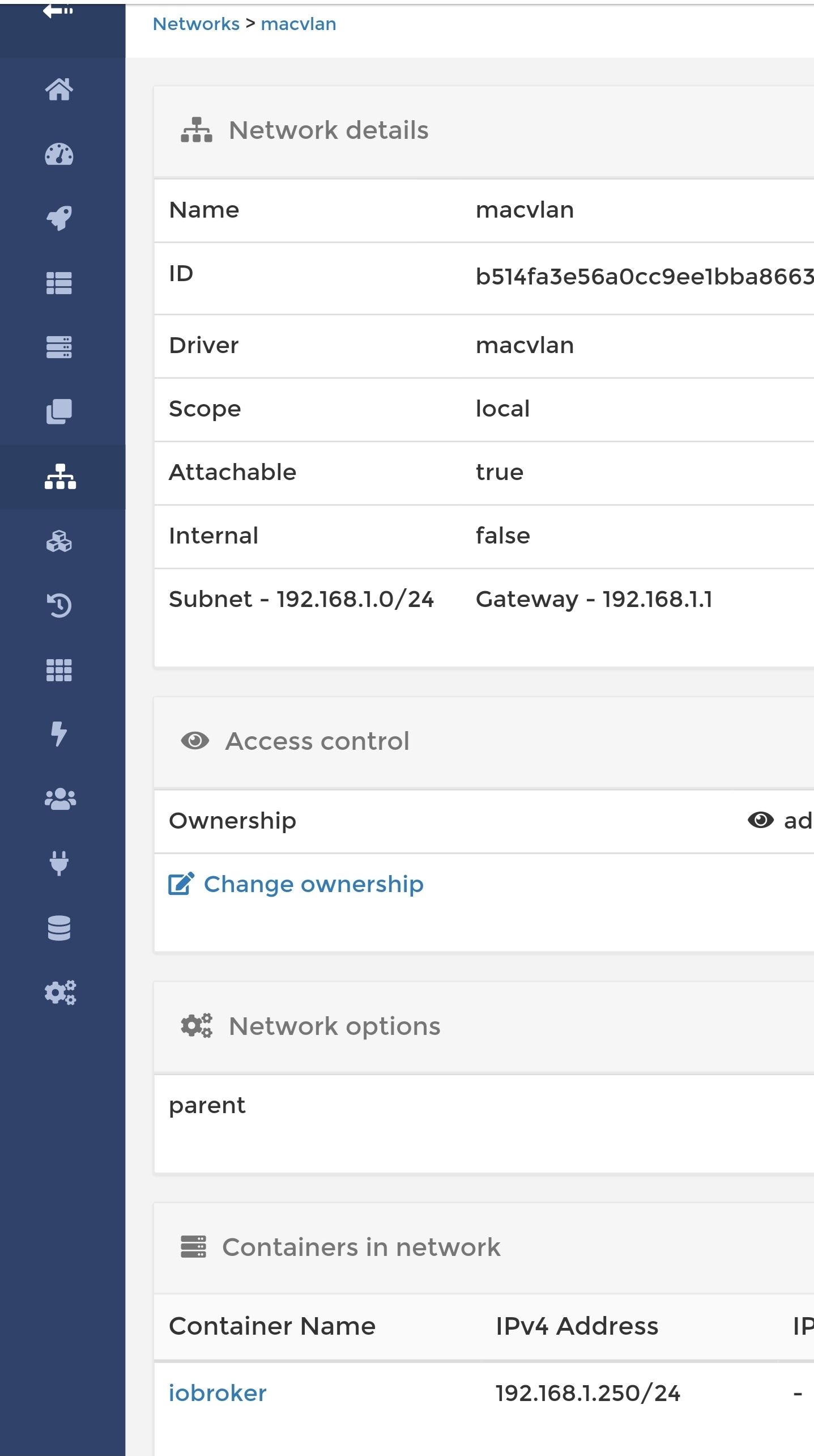
Task: Open Events history icon in sidebar
Action: pyautogui.click(x=59, y=605)
